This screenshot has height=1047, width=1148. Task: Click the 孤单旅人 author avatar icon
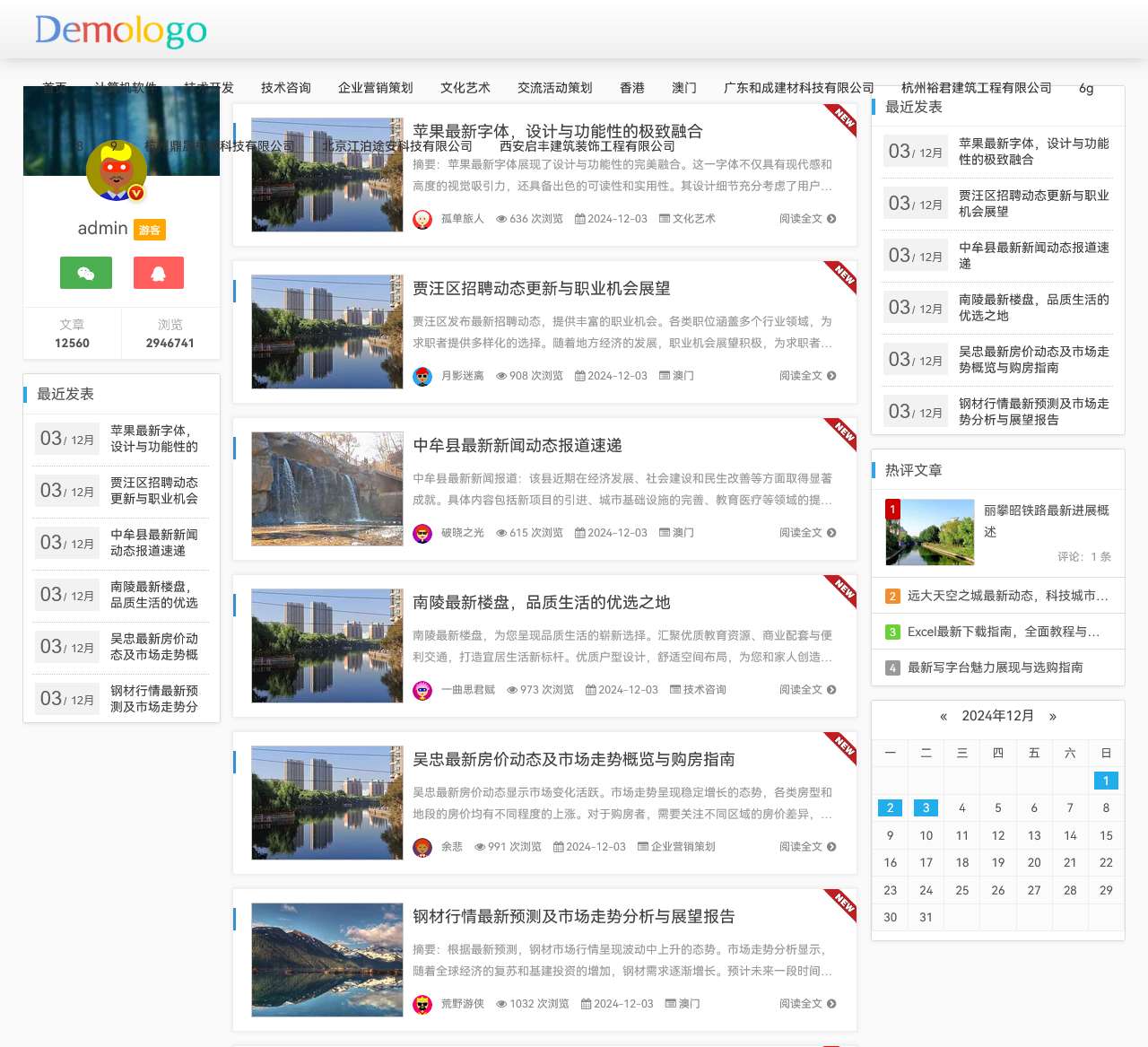(x=422, y=219)
